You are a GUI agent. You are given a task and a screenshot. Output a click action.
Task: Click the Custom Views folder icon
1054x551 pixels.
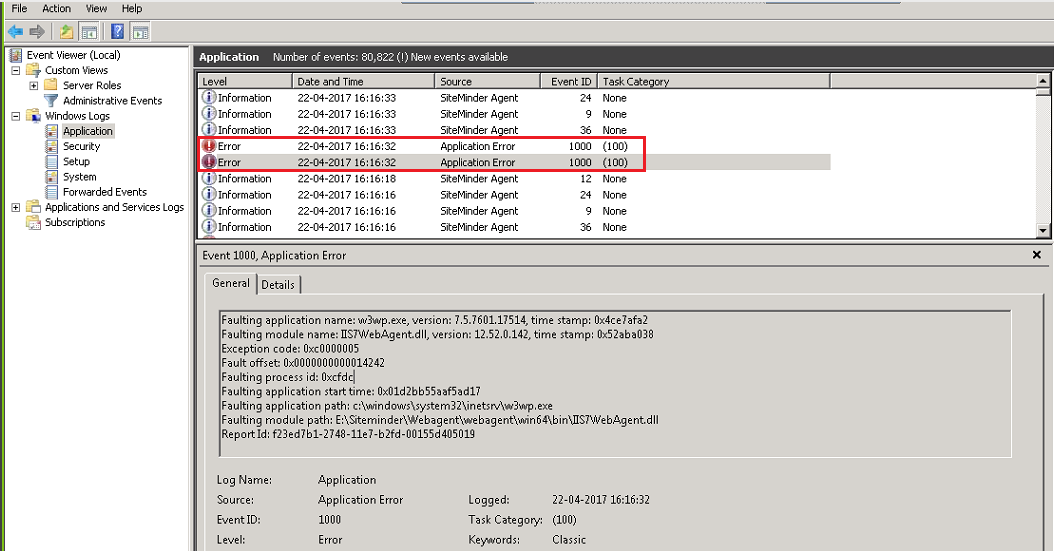(x=33, y=70)
